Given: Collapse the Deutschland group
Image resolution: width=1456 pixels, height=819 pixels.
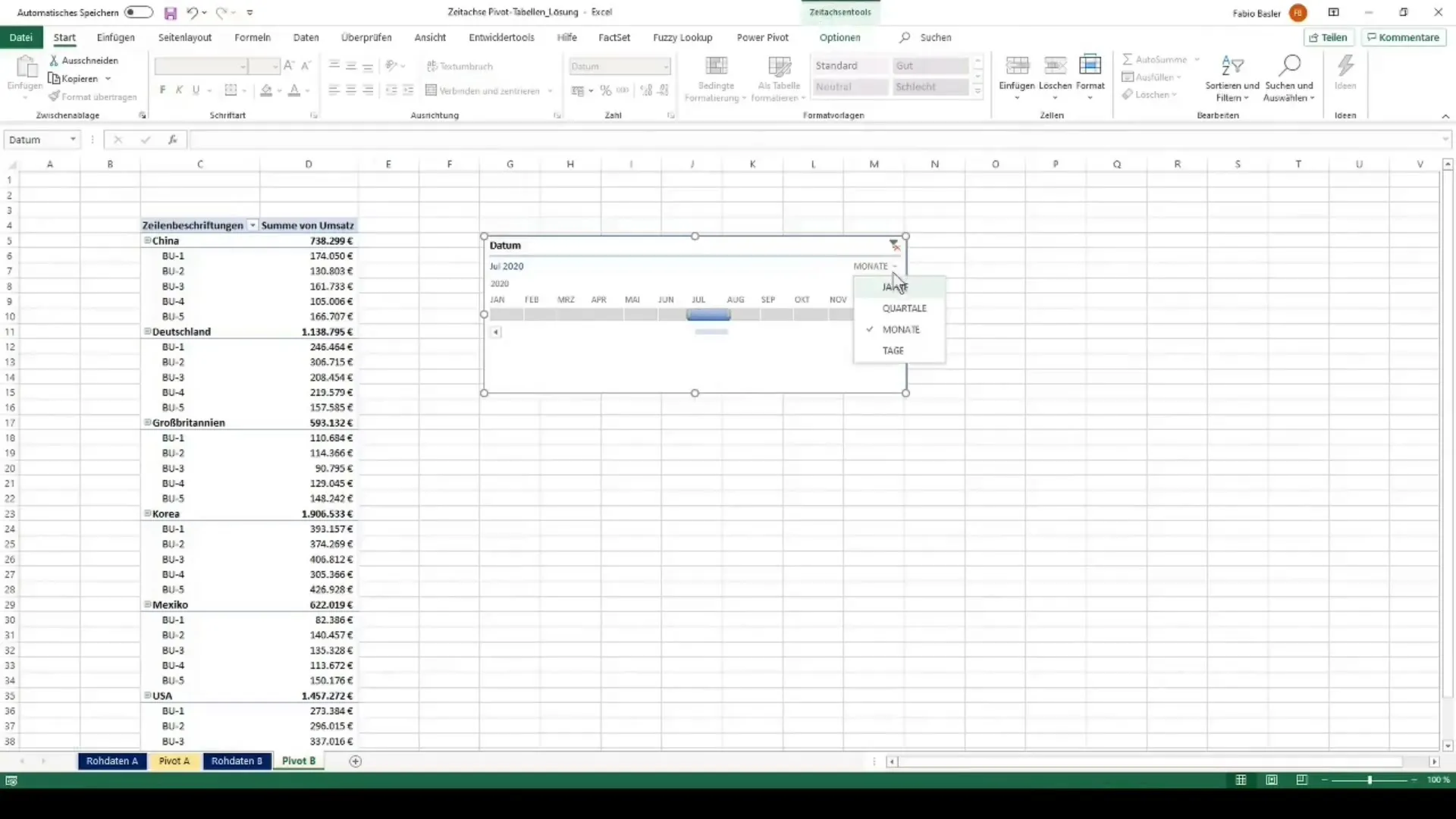Looking at the screenshot, I should click(x=147, y=331).
